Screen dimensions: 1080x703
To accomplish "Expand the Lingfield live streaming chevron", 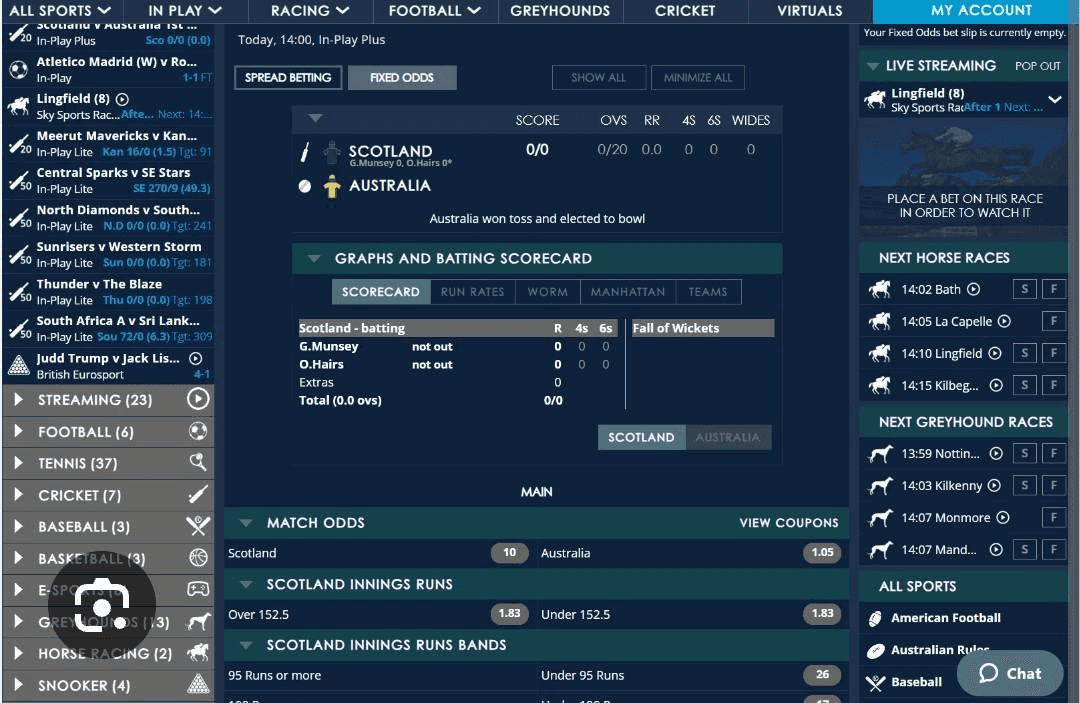I will tap(1053, 100).
